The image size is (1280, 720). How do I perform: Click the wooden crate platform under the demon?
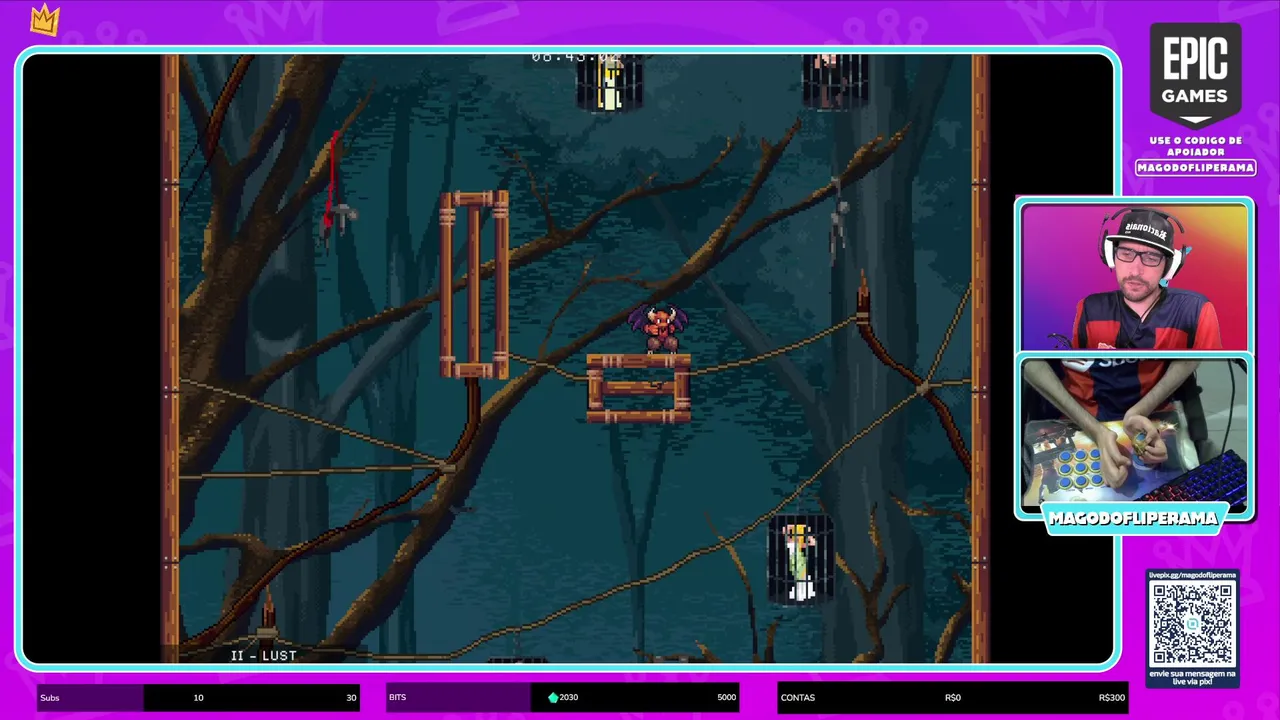click(638, 388)
